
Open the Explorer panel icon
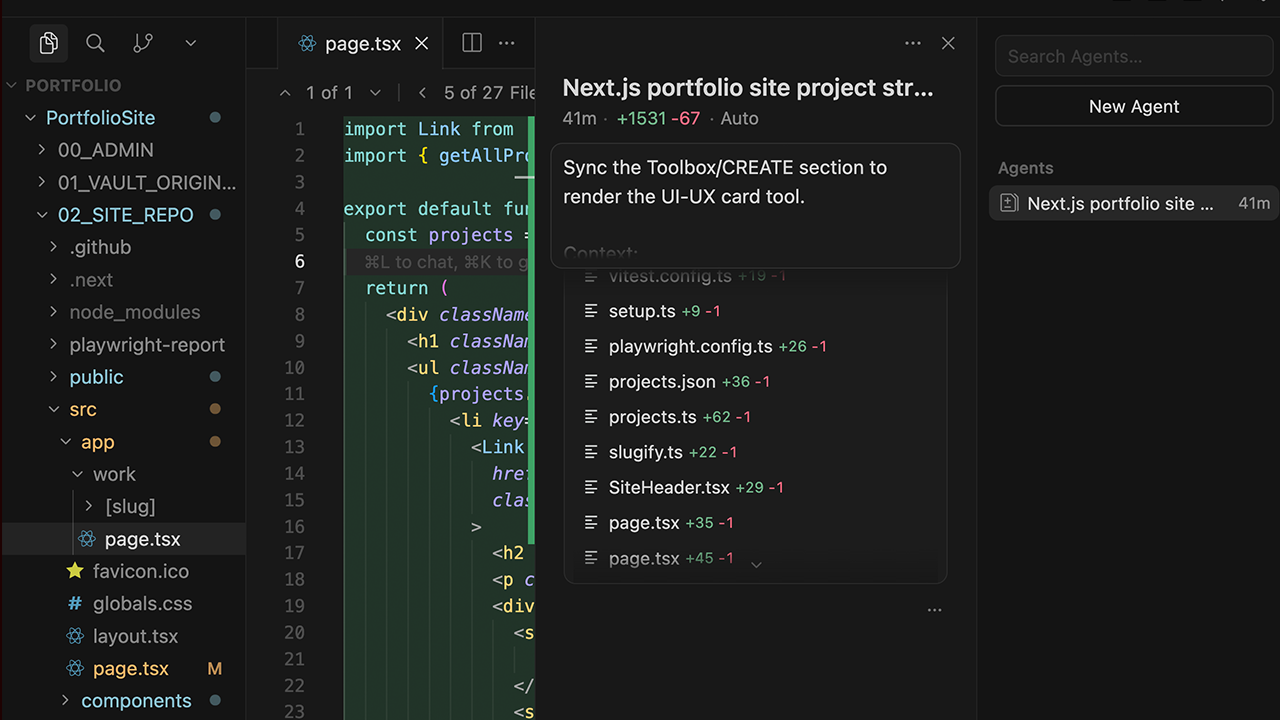[48, 43]
